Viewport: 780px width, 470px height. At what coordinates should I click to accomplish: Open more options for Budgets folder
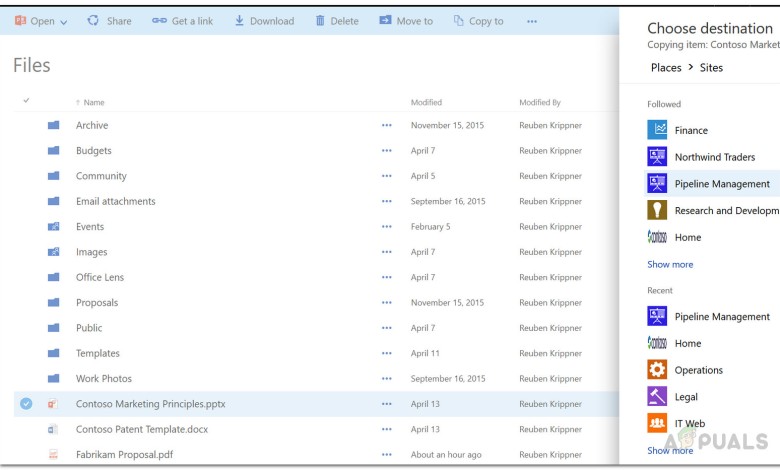coord(387,151)
